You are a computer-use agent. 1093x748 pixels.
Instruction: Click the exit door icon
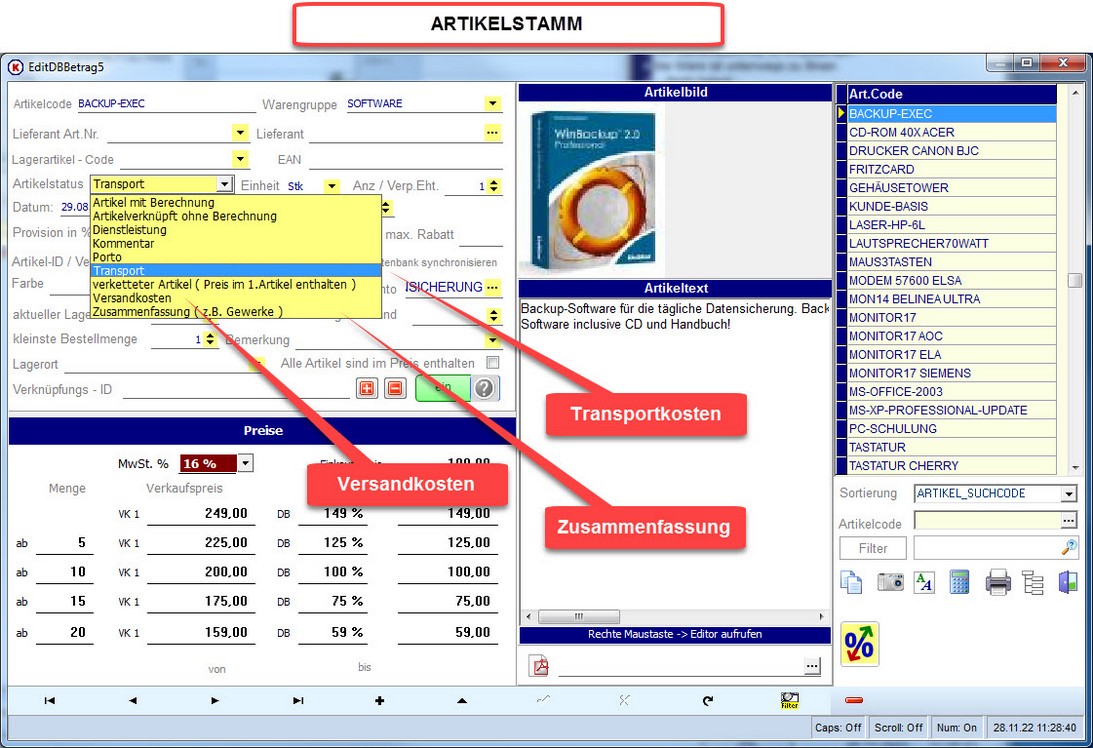[1067, 582]
